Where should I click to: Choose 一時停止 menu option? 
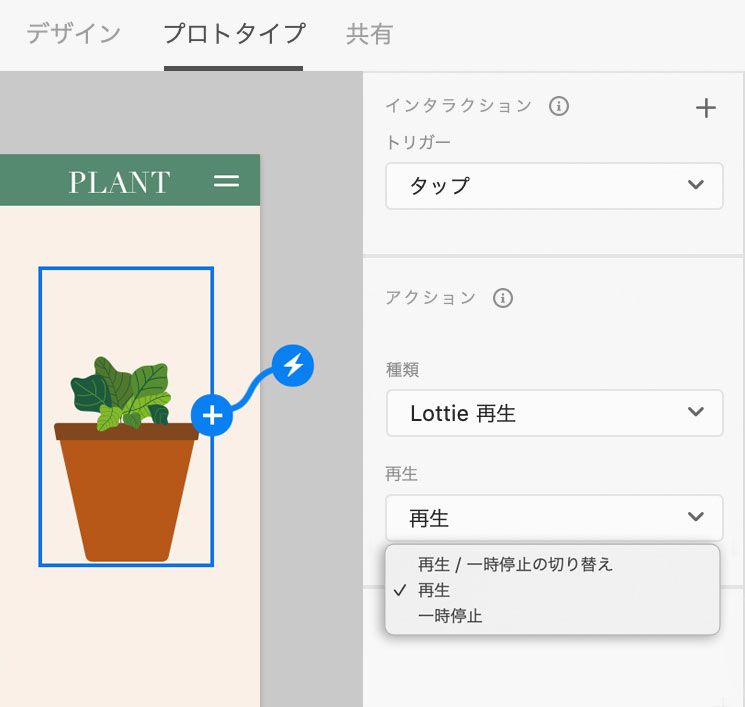552,616
